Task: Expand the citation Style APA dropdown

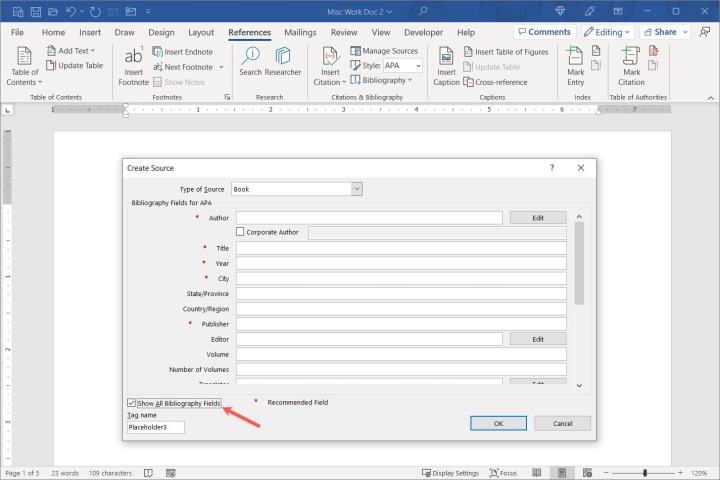Action: pos(416,66)
